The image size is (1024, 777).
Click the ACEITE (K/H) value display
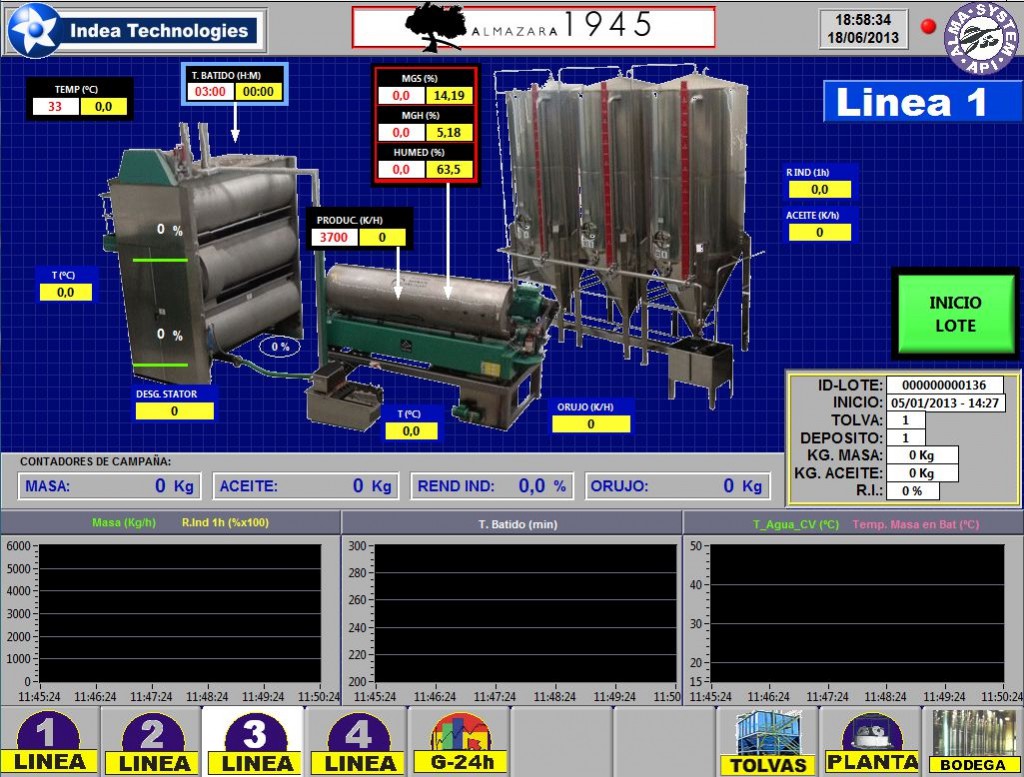(x=820, y=232)
